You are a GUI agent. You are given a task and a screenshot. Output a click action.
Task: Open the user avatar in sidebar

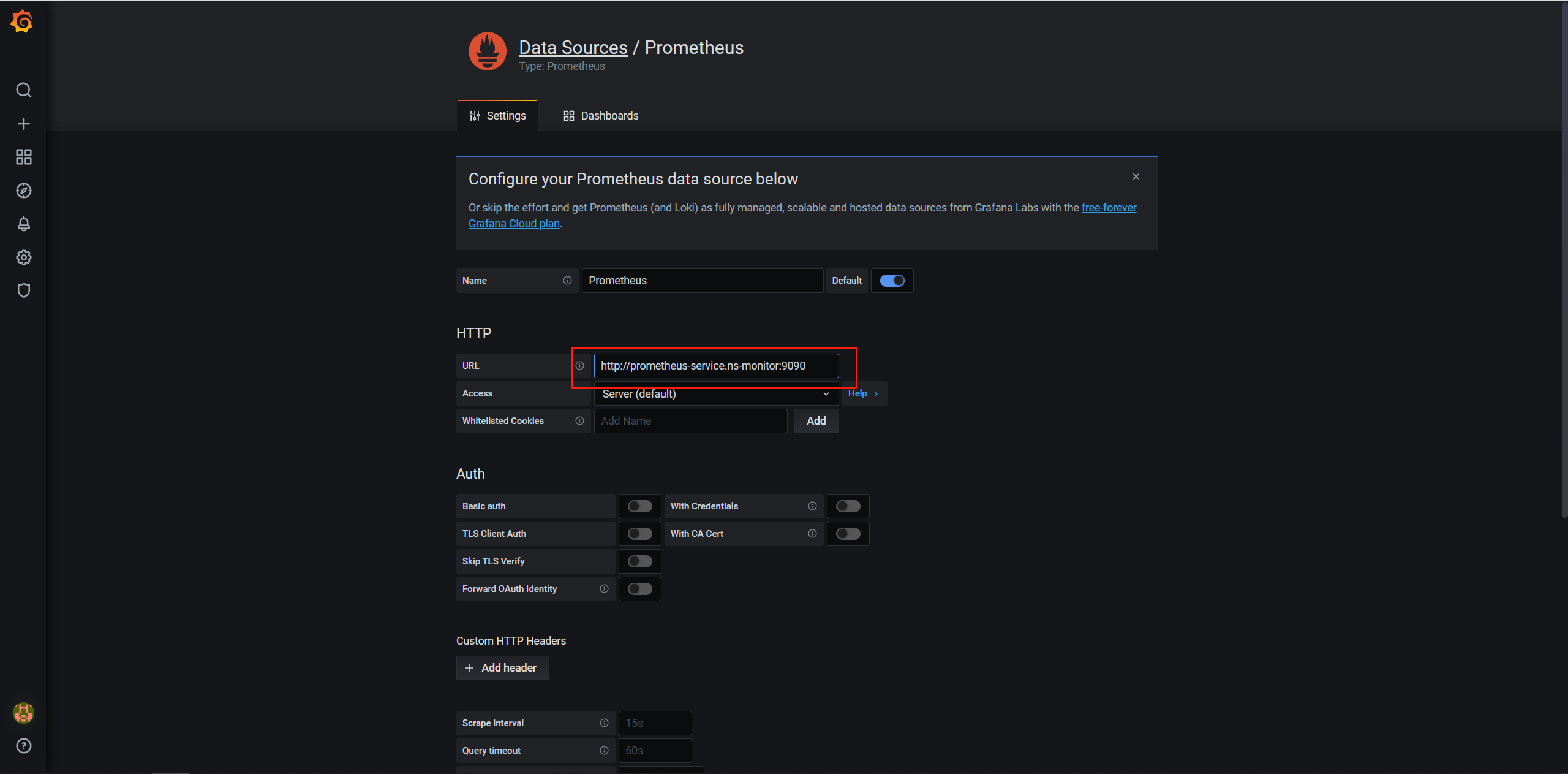[23, 713]
